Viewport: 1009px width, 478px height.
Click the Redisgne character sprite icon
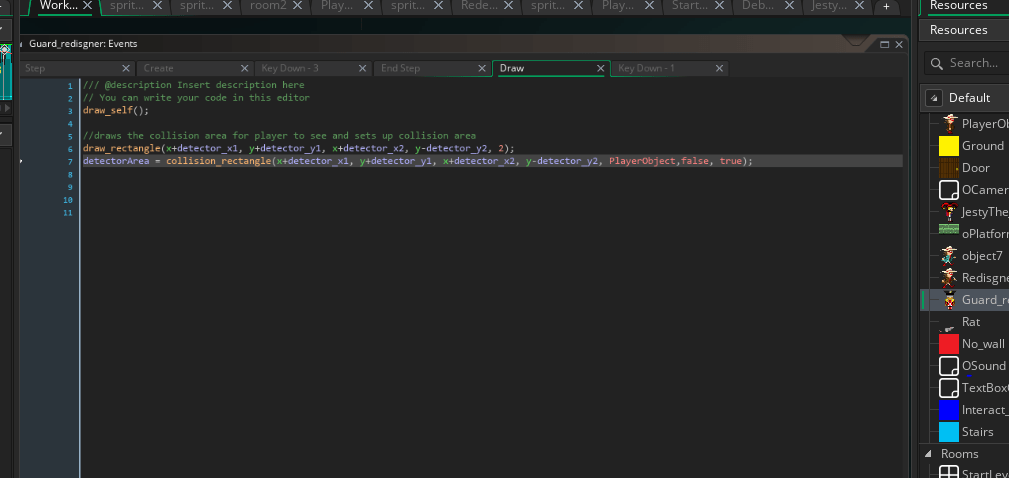pos(949,278)
